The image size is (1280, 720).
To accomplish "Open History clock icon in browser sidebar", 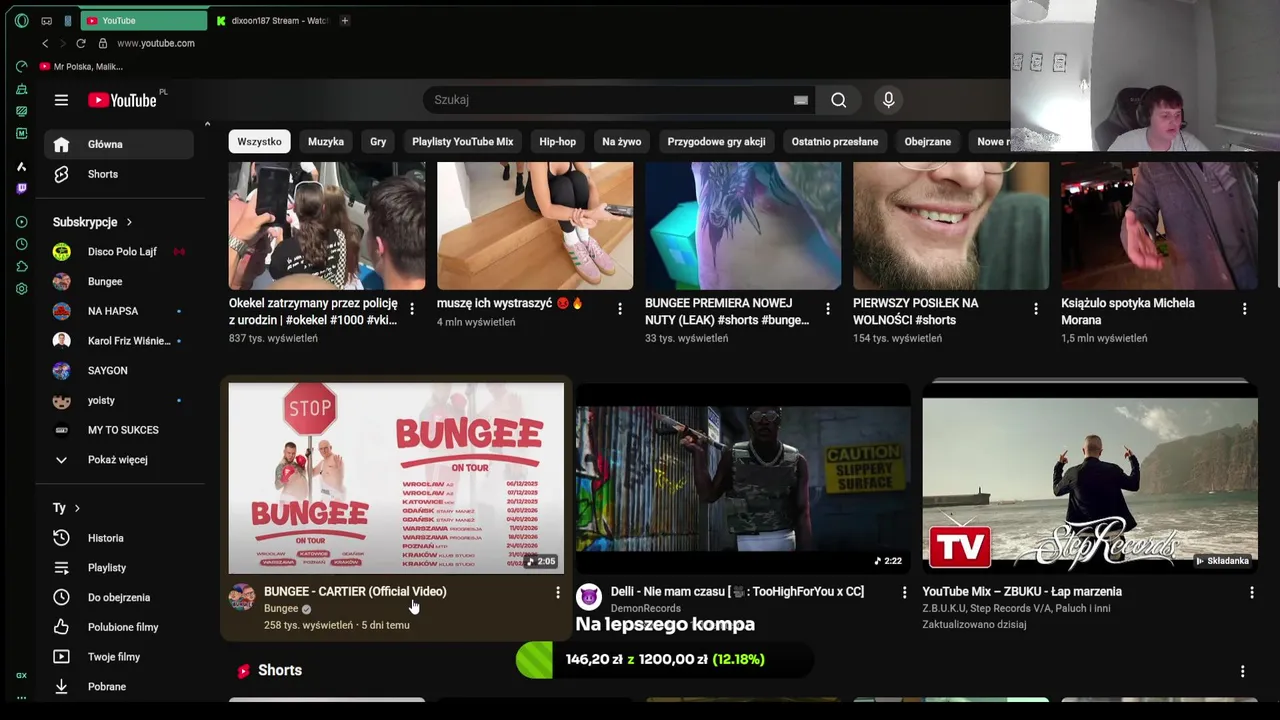I will [x=22, y=244].
